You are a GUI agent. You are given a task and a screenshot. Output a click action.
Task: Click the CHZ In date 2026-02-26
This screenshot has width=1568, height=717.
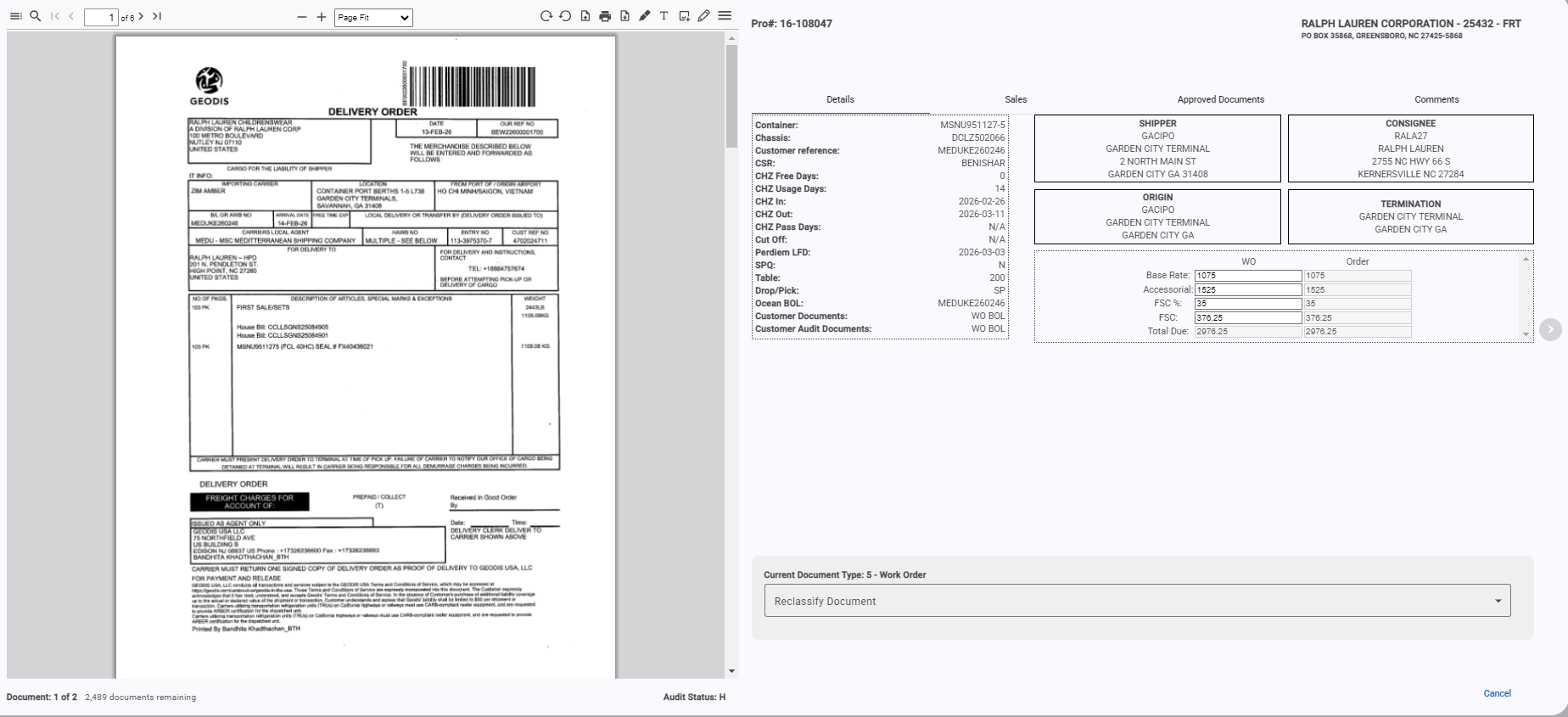[982, 202]
